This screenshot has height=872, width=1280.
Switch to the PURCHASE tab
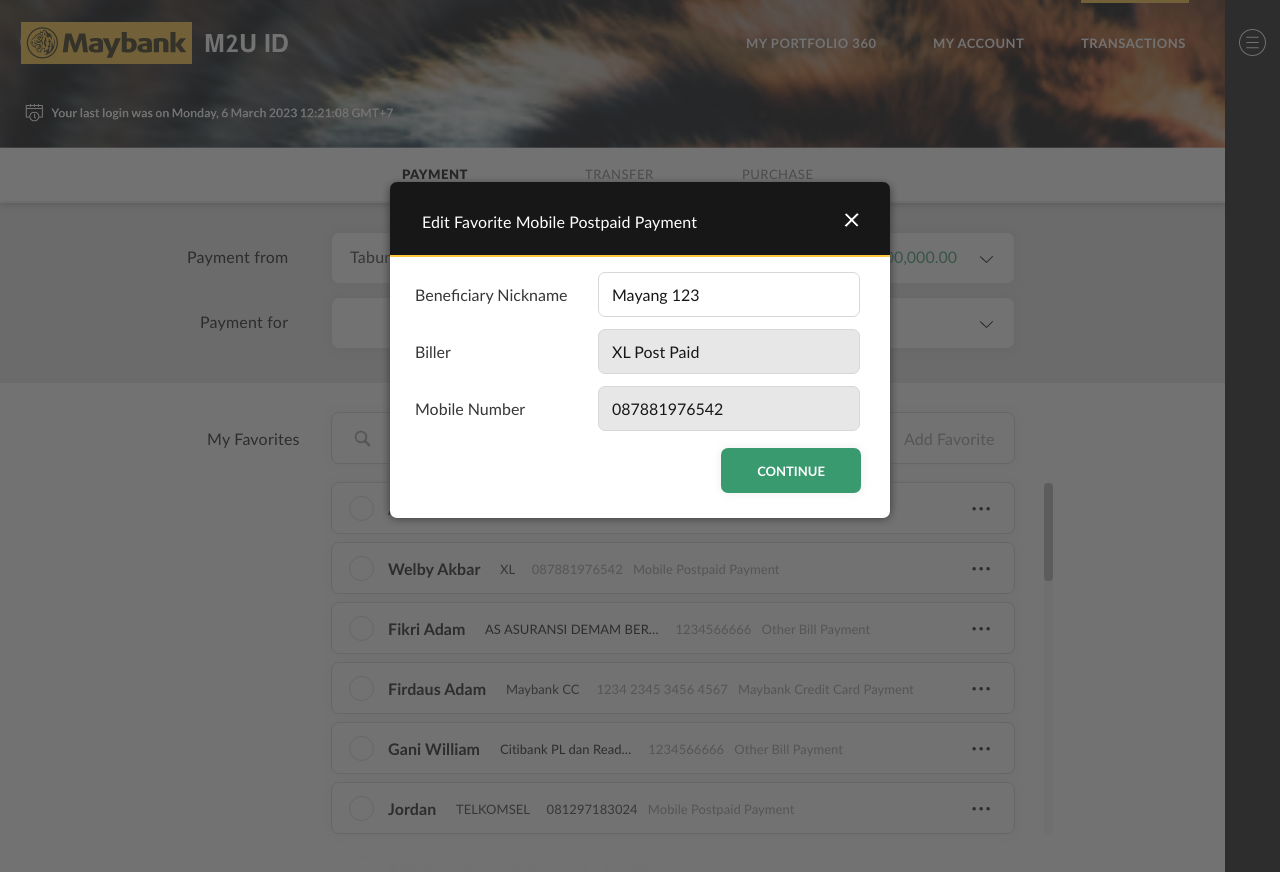(777, 174)
